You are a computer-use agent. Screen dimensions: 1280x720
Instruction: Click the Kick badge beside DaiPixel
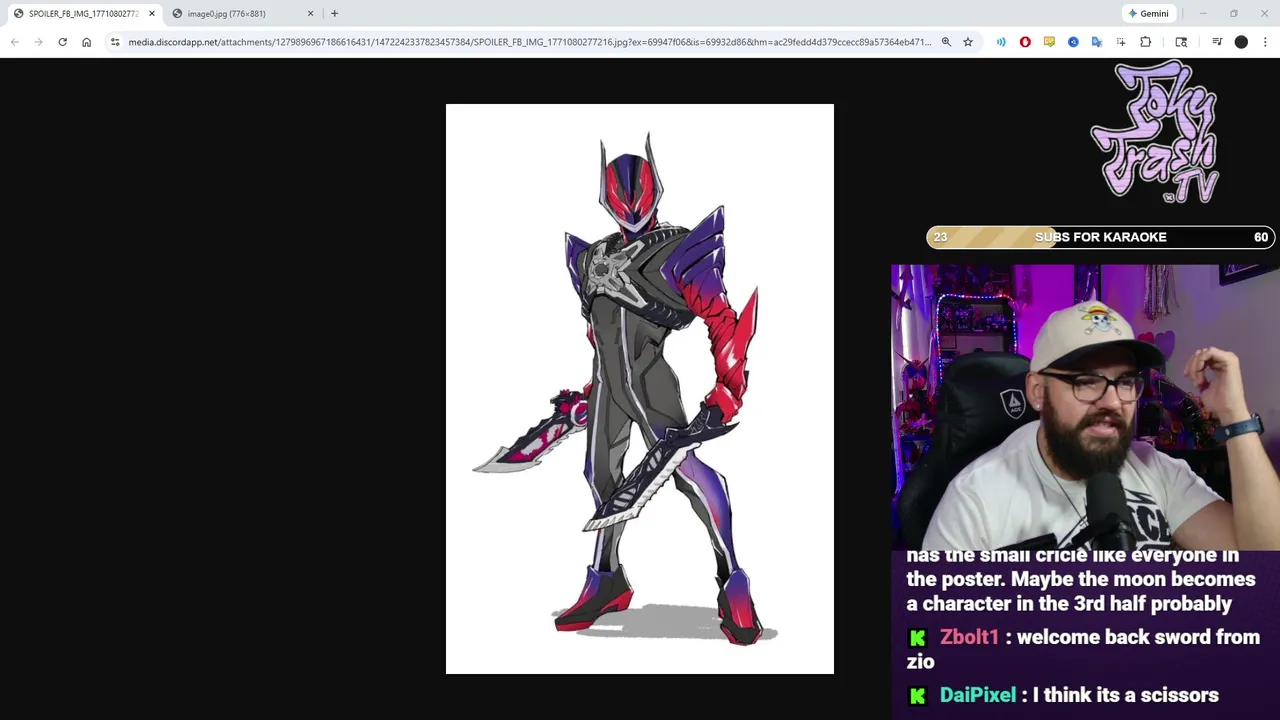pos(917,696)
